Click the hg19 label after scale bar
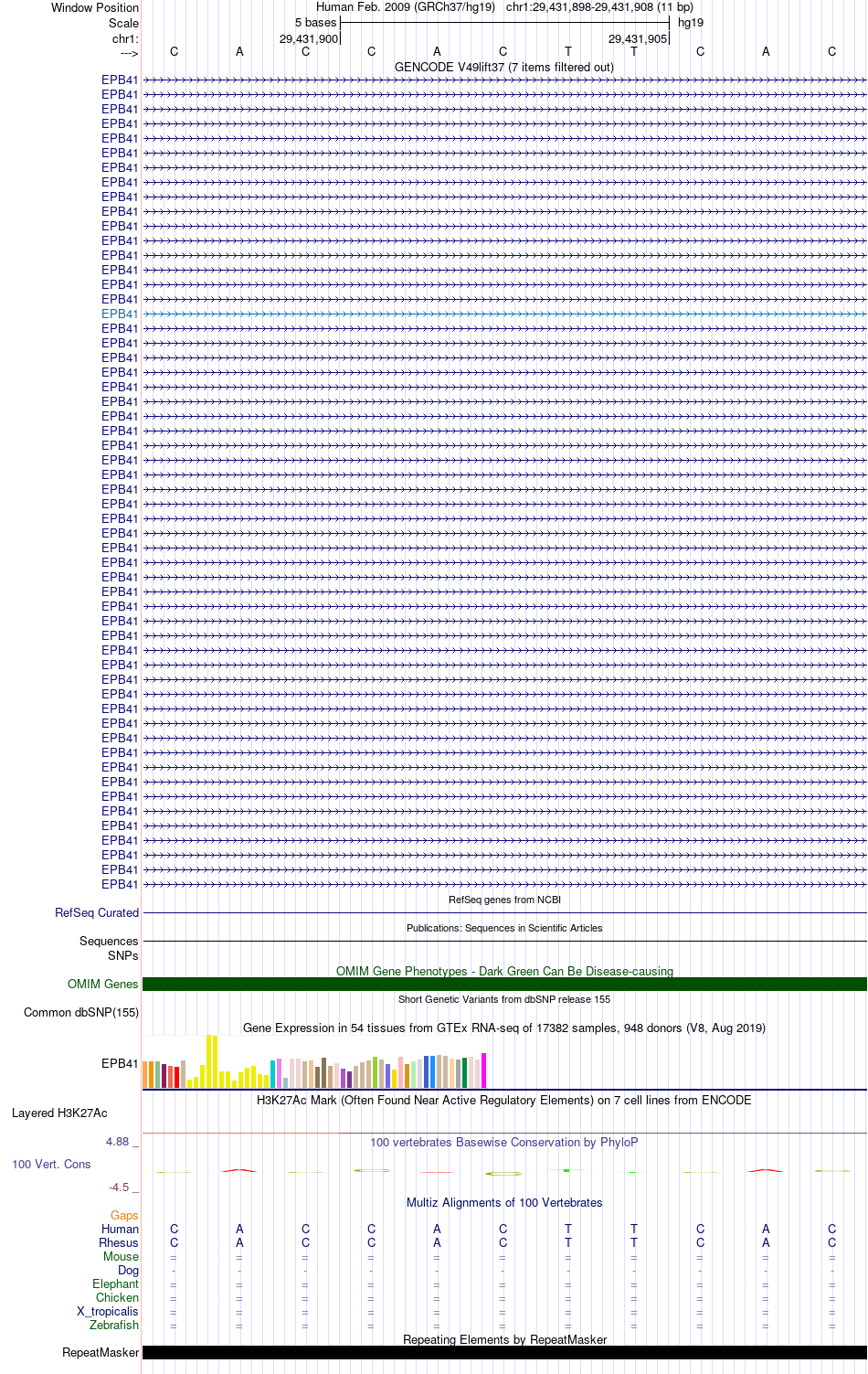The height and width of the screenshot is (1374, 868). [x=691, y=22]
